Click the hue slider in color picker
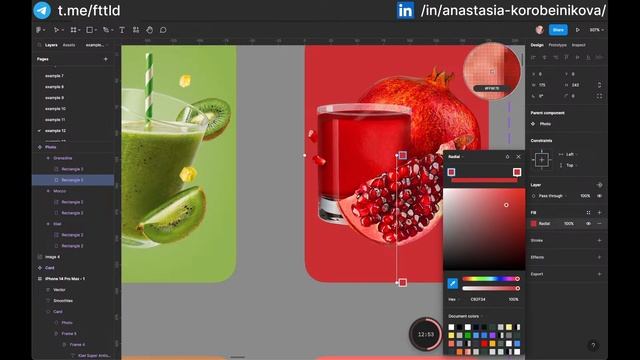Screen dimensions: 640x360 coord(490,279)
